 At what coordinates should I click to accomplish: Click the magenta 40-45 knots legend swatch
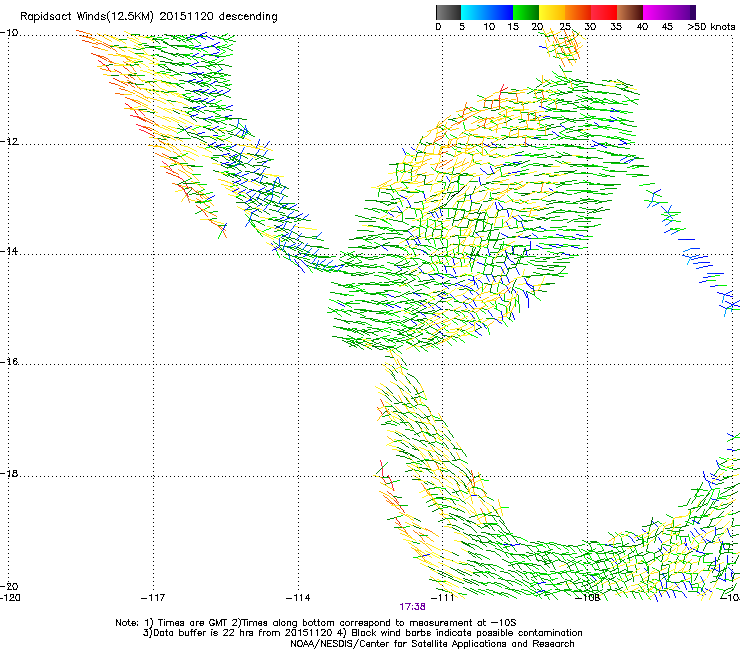click(x=656, y=12)
